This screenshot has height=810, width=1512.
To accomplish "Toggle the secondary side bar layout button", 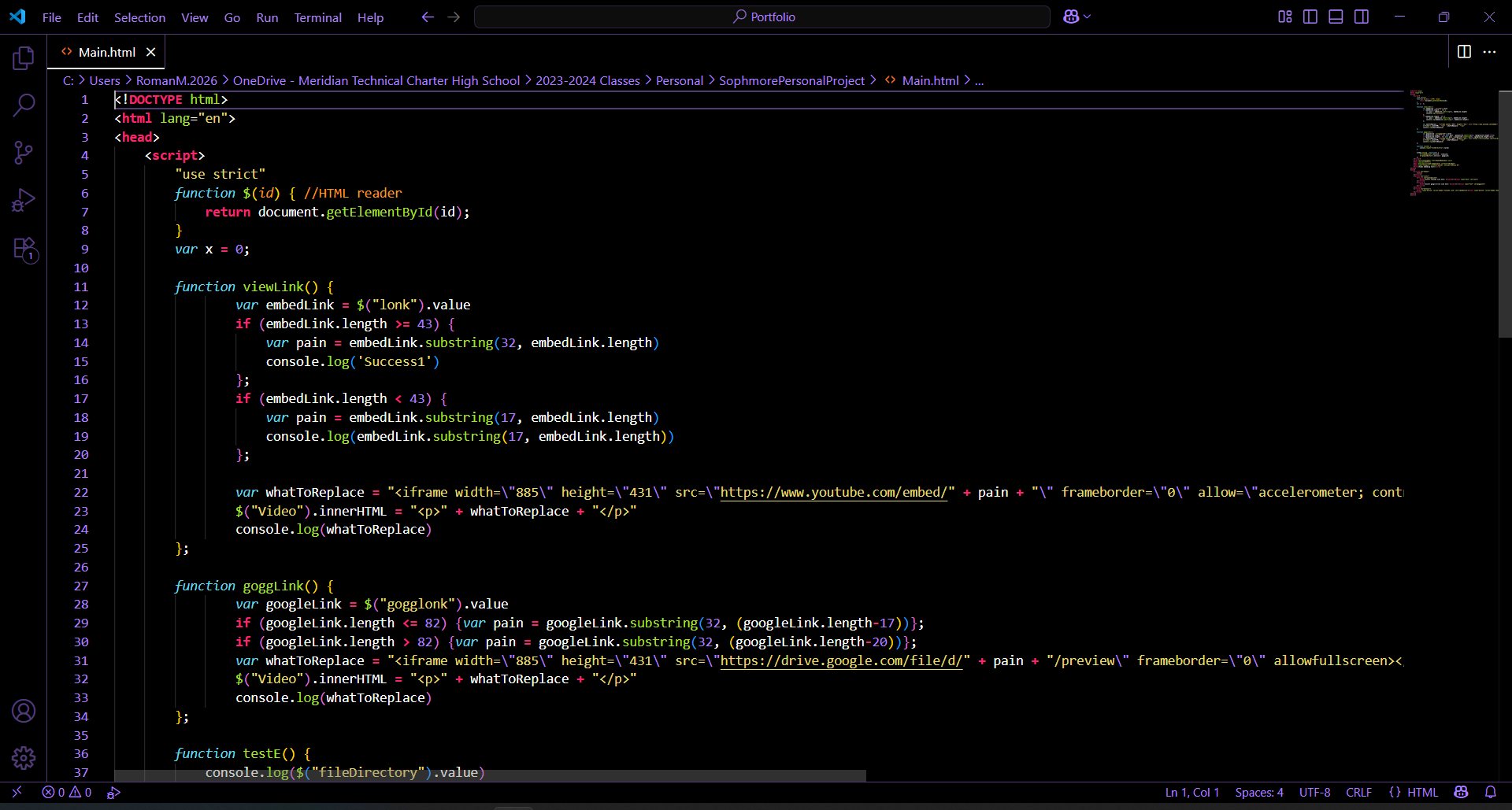I will click(1362, 17).
